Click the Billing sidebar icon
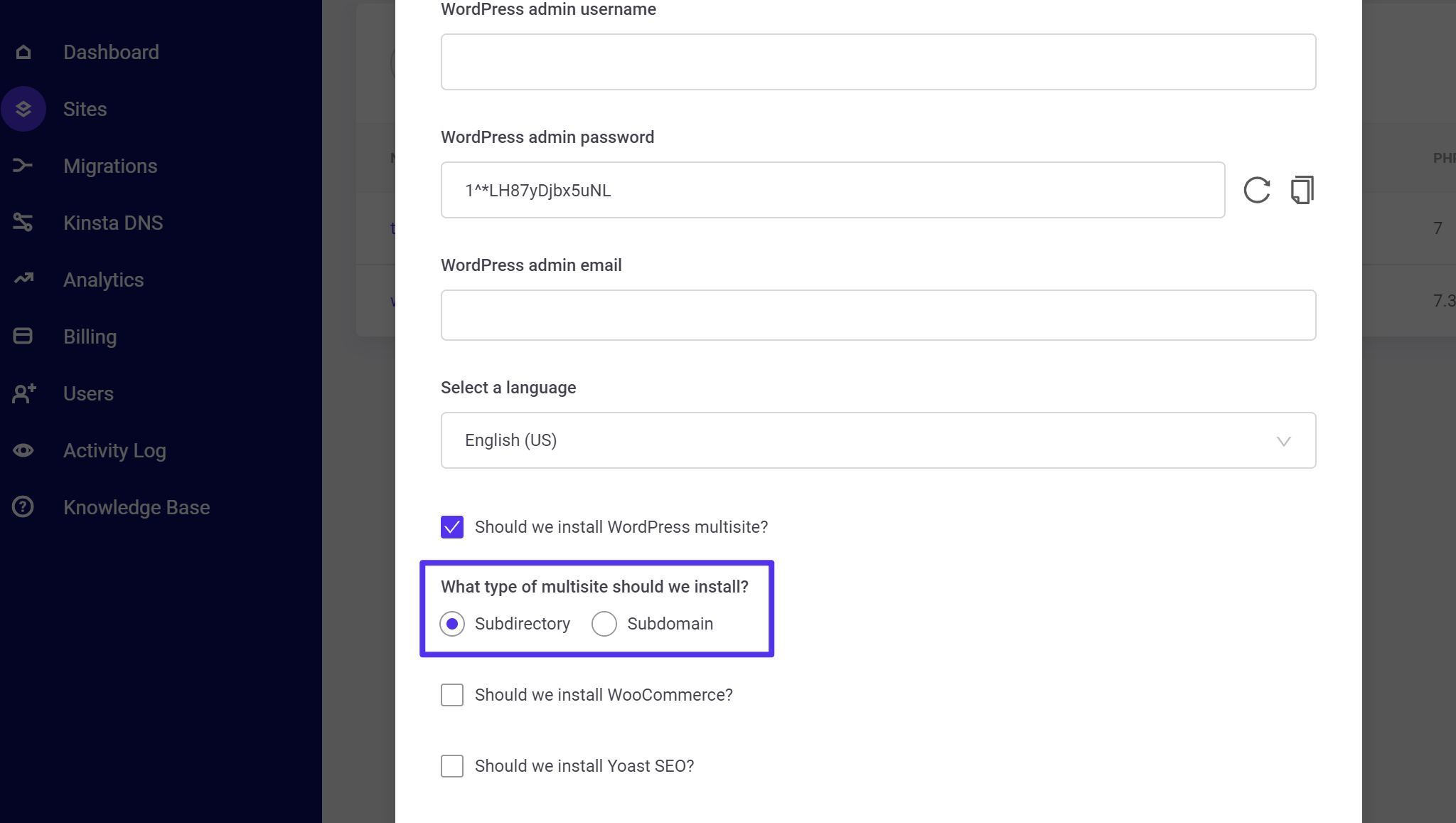 [24, 335]
